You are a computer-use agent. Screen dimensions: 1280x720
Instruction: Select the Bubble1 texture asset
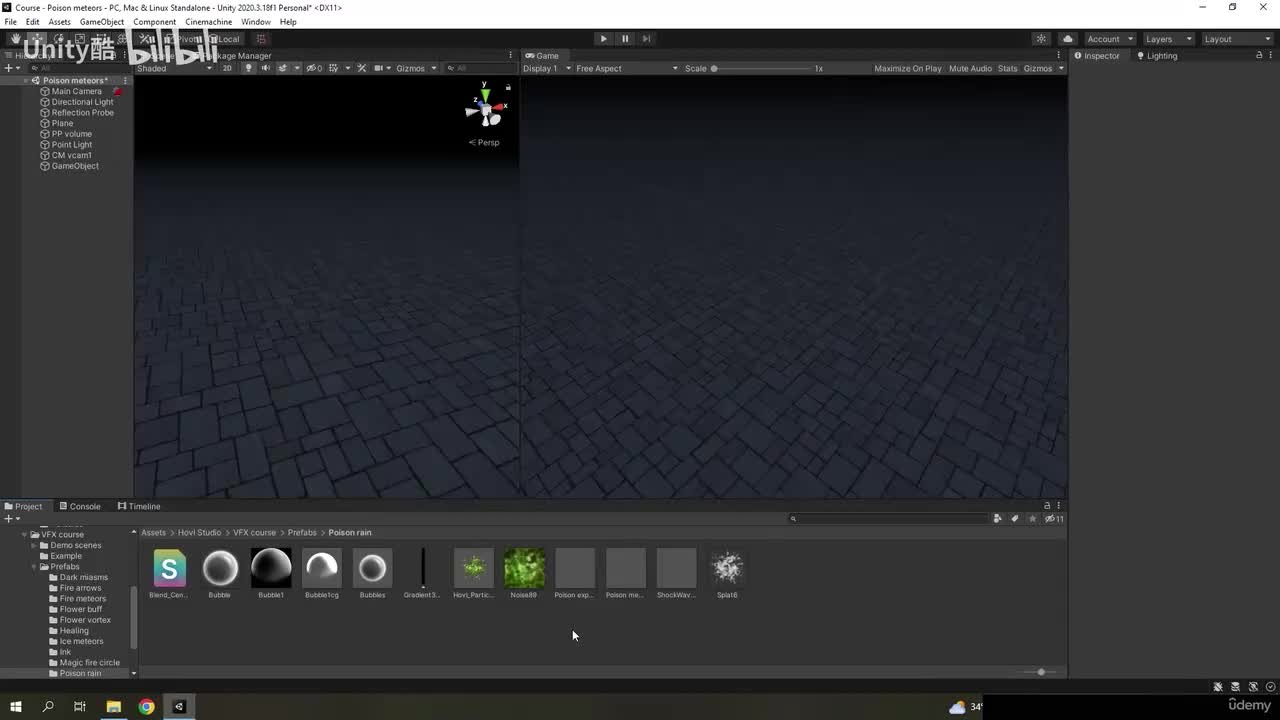271,573
